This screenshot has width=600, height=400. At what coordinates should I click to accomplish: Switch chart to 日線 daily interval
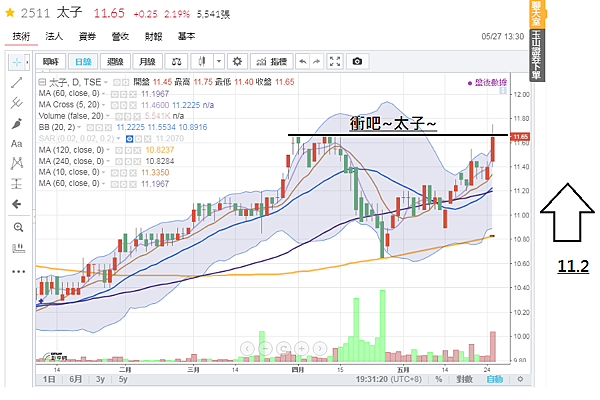(83, 61)
